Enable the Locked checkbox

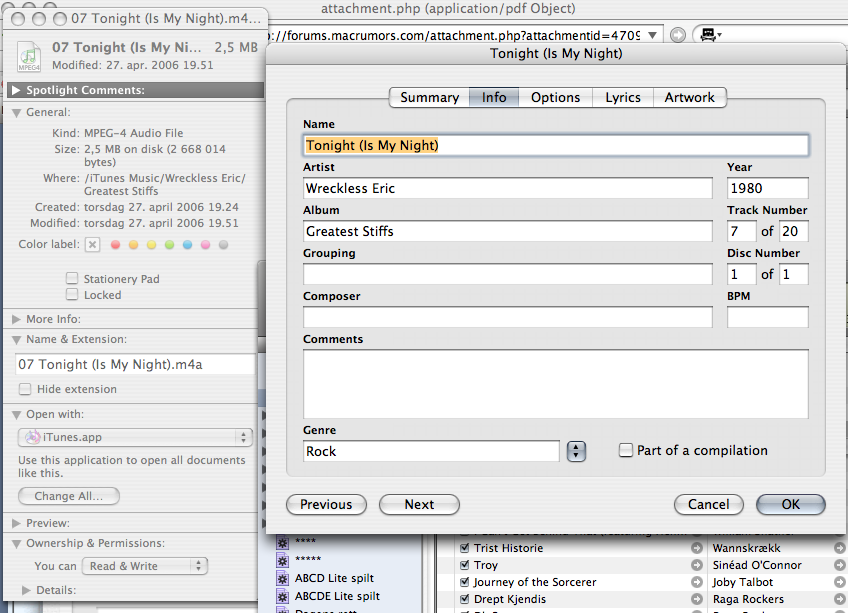click(72, 294)
